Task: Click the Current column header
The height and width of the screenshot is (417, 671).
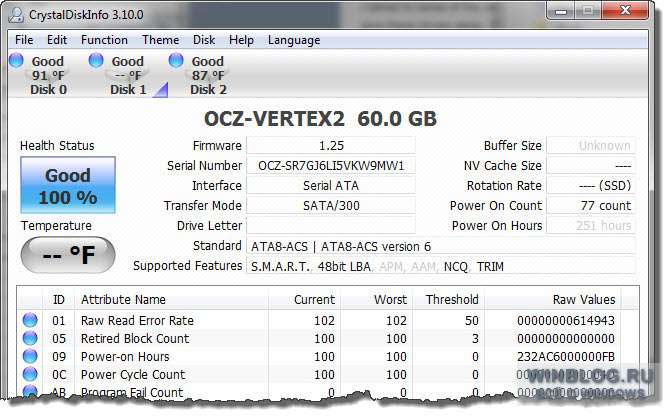Action: (304, 299)
